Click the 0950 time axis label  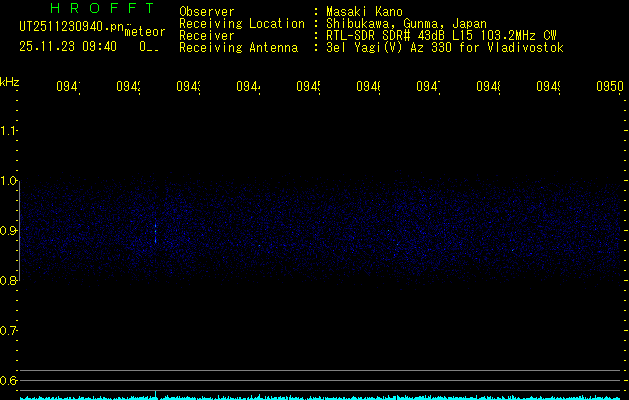pyautogui.click(x=610, y=86)
